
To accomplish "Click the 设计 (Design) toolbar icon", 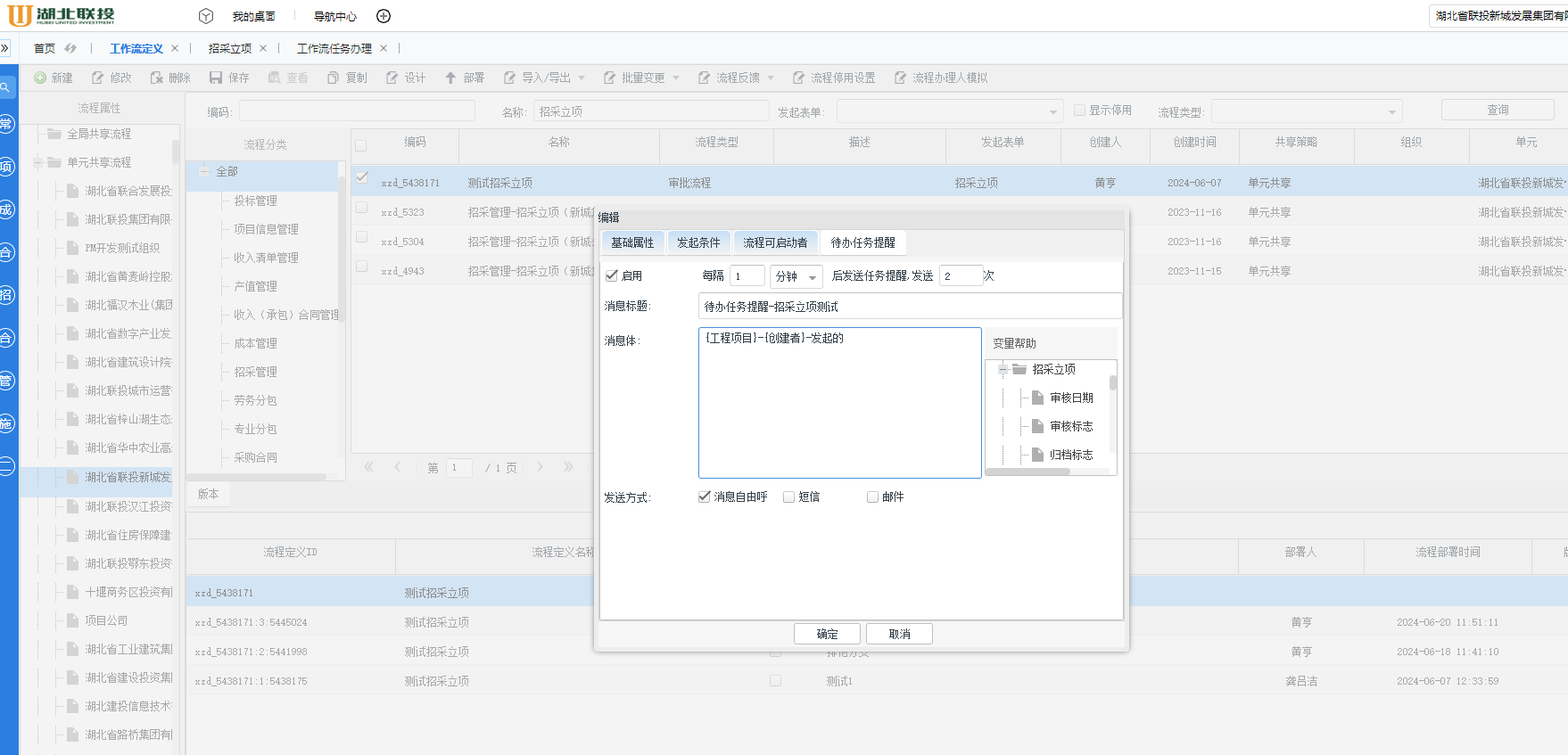I will coord(392,78).
